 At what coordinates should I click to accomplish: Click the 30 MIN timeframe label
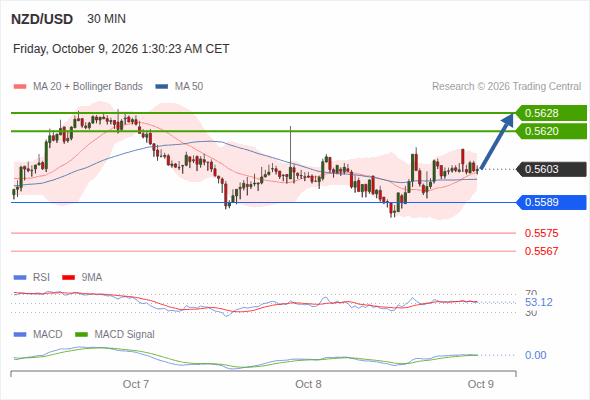(106, 19)
